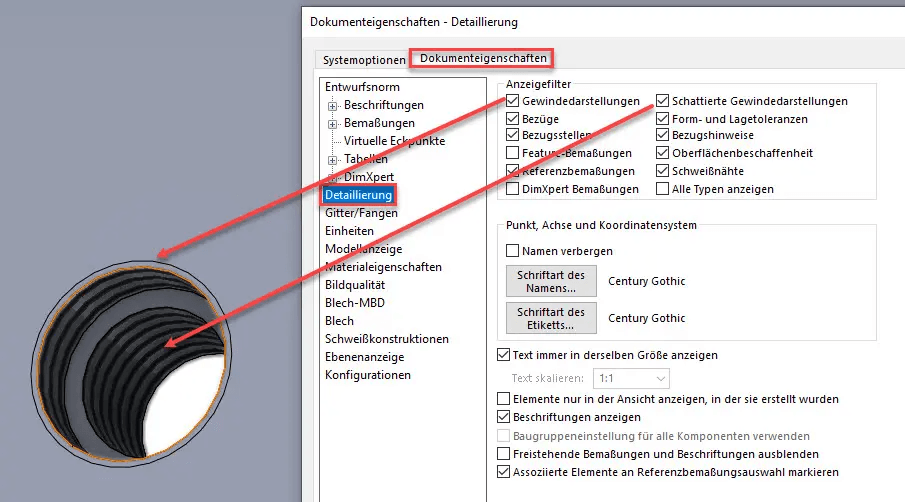Screen dimensions: 905x502
Task: Click the Schriftart des Etiketts button
Action: tap(551, 318)
